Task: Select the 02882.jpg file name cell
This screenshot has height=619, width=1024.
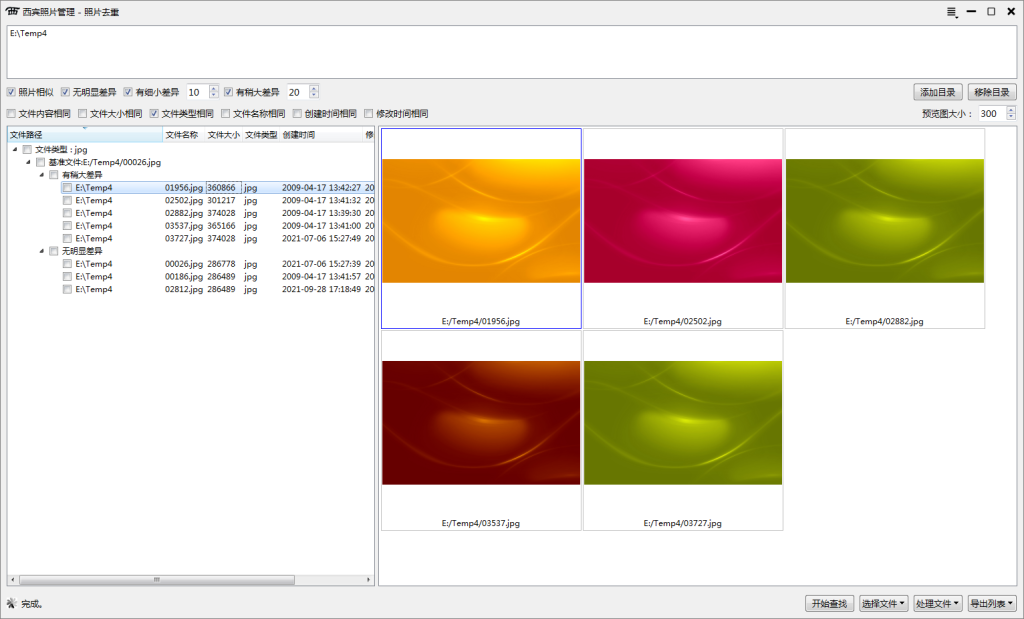Action: [x=184, y=213]
